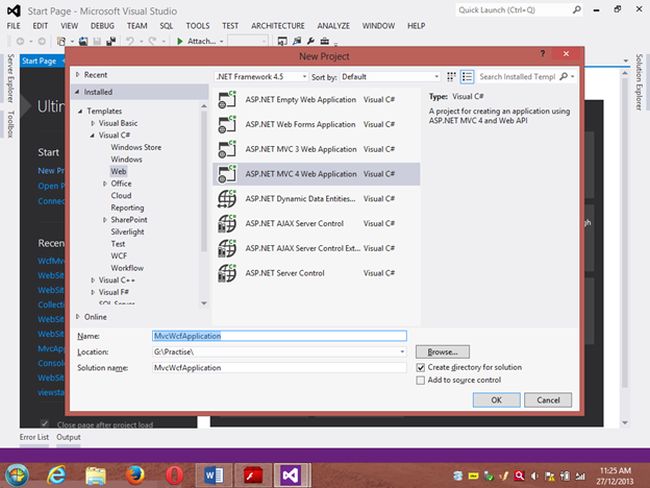Open the DEBUG menu

coord(102,26)
